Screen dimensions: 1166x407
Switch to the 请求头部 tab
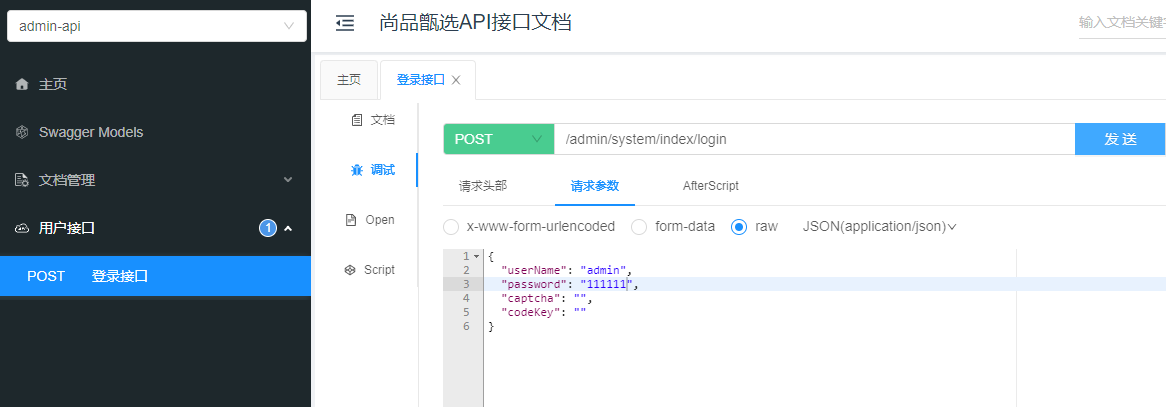click(x=483, y=186)
